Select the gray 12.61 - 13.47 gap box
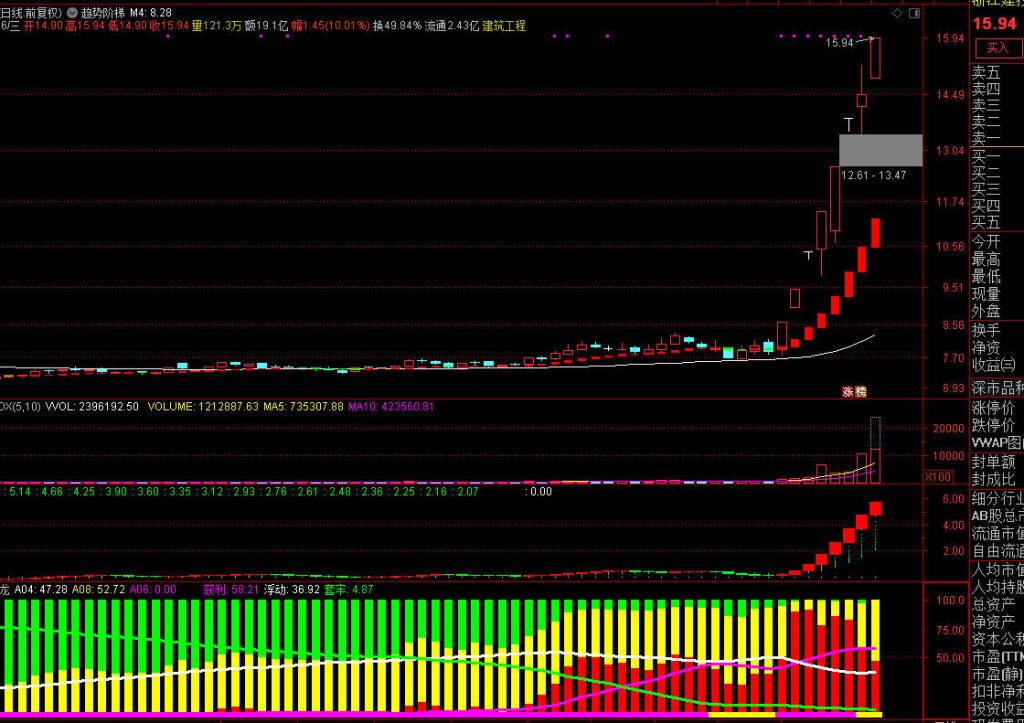 (x=880, y=150)
